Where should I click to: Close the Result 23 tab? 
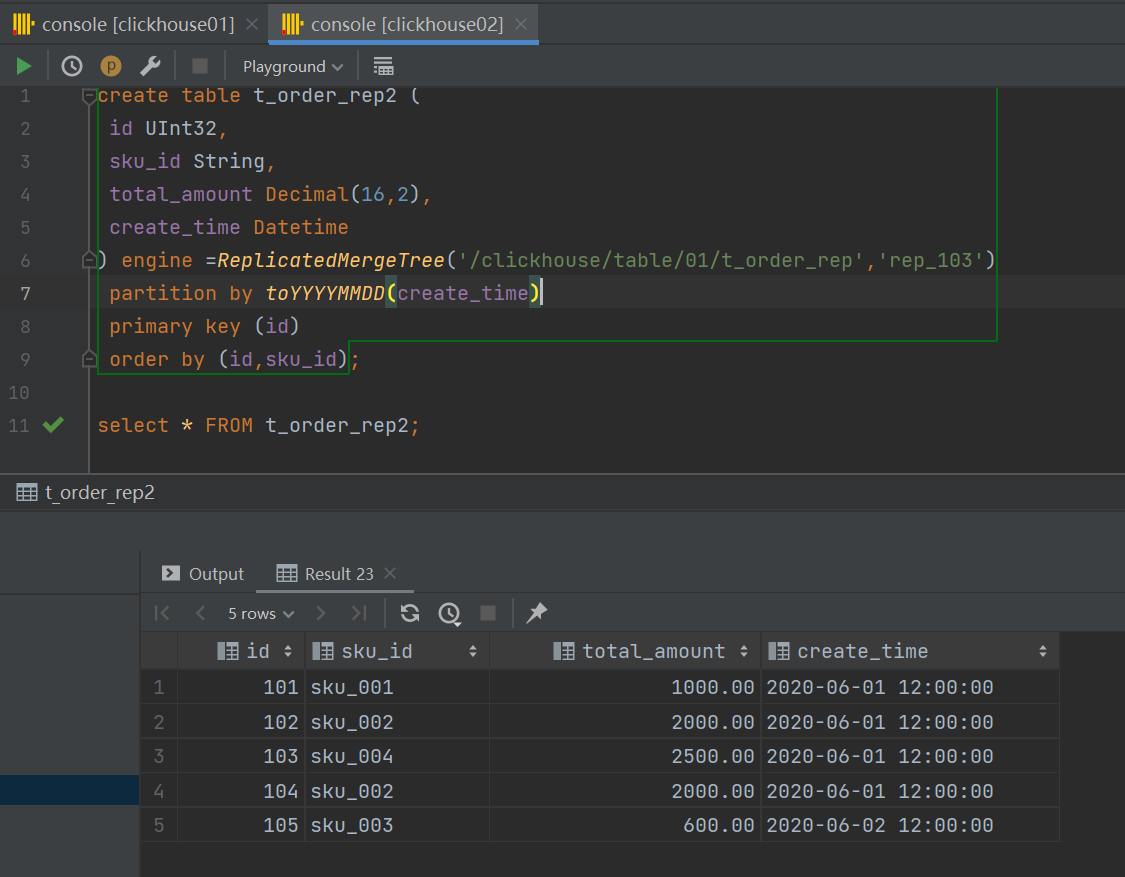390,573
